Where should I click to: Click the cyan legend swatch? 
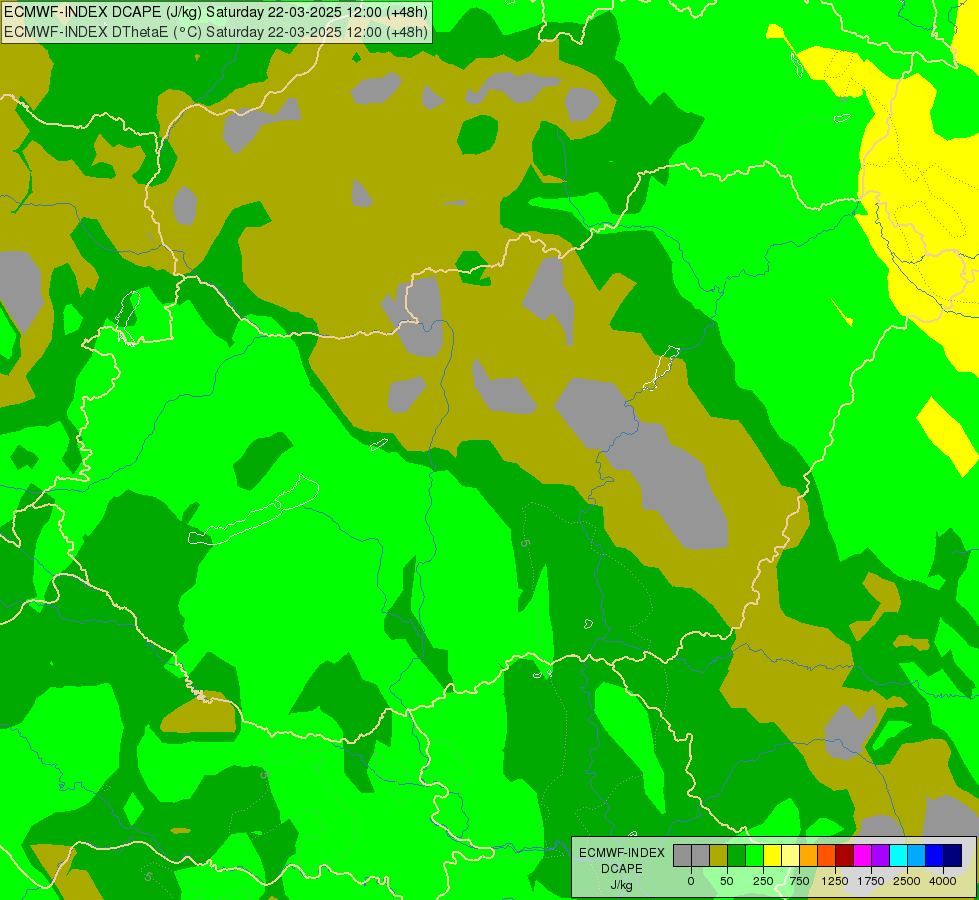click(x=898, y=856)
